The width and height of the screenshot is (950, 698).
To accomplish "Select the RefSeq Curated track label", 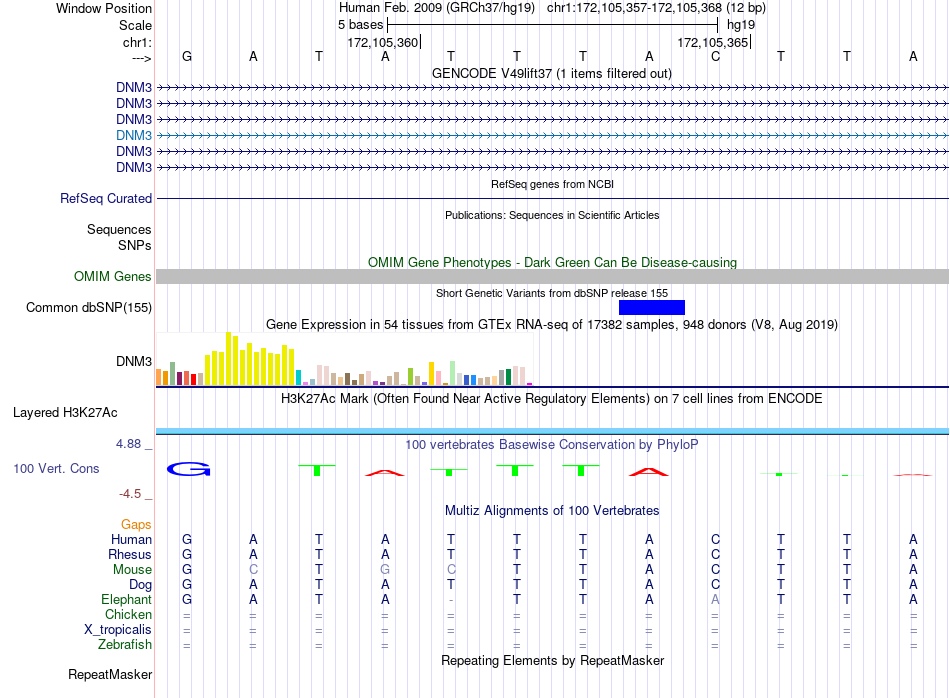I will point(106,198).
